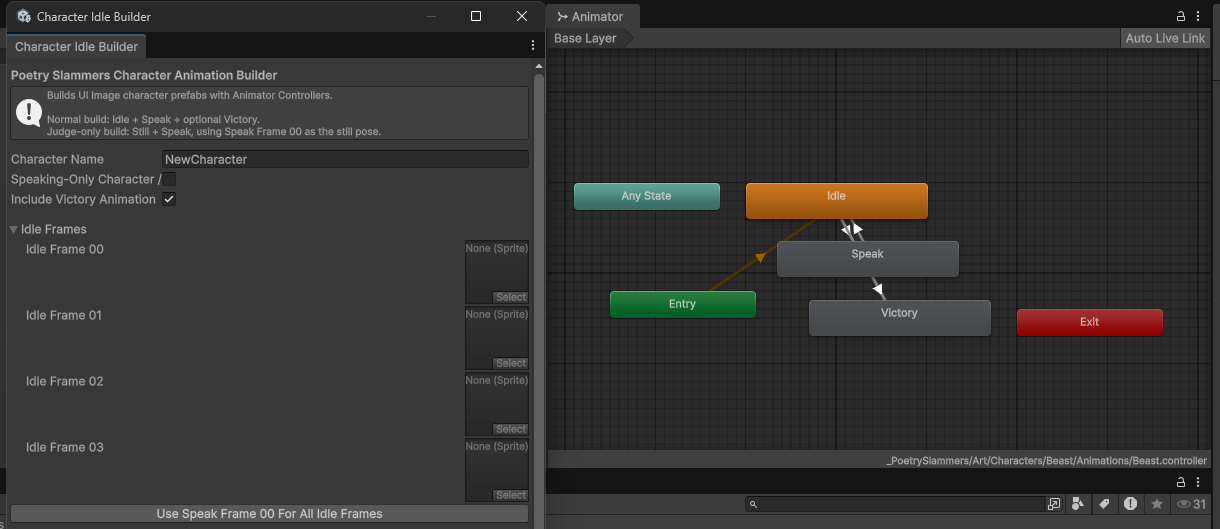
Task: Select the orange Idle state node
Action: pyautogui.click(x=836, y=200)
